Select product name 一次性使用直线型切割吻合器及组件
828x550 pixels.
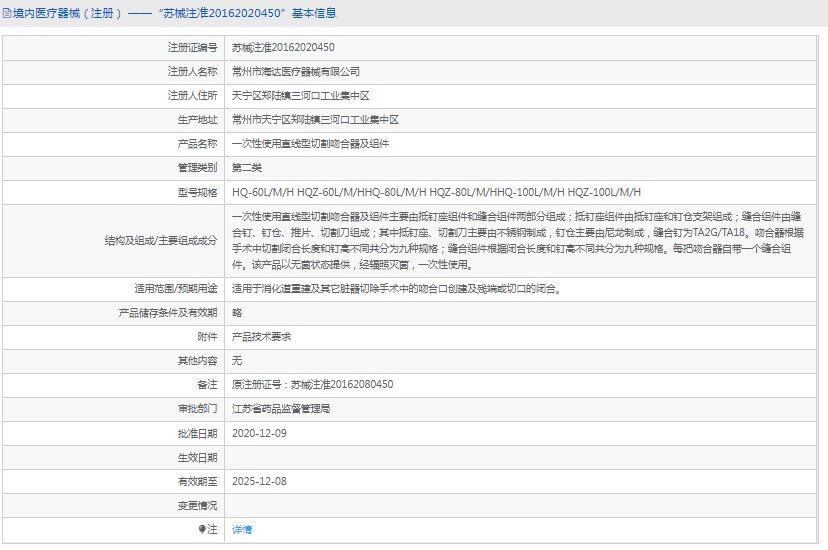310,144
